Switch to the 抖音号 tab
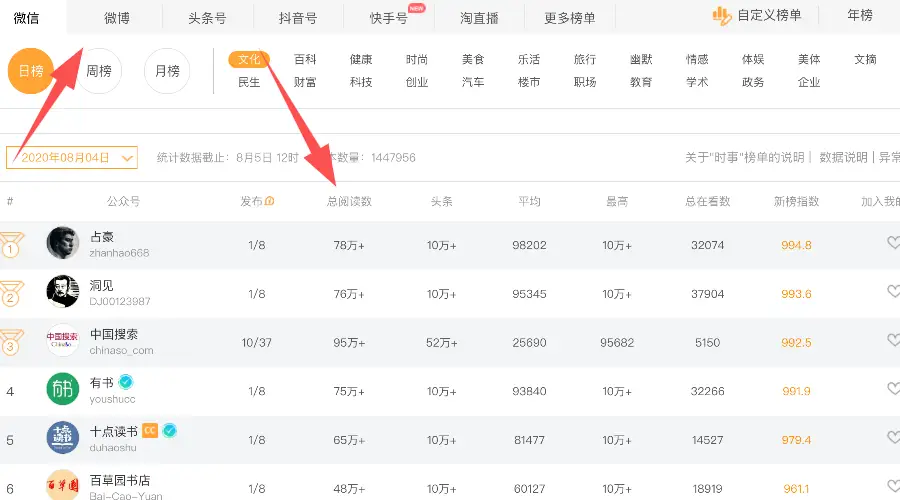The height and width of the screenshot is (500, 900). click(x=298, y=18)
